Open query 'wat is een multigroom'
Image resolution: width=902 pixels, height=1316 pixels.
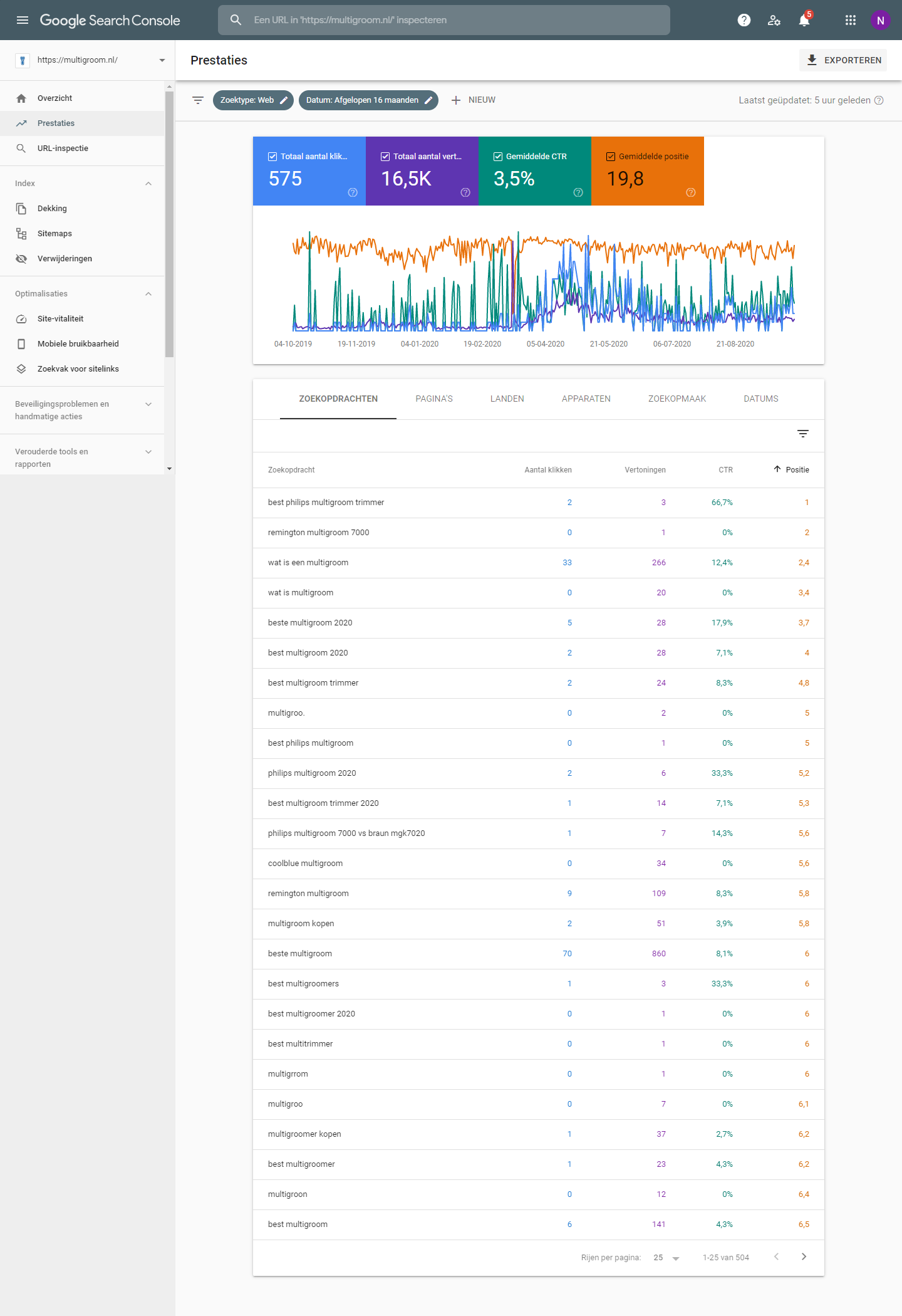point(539,563)
